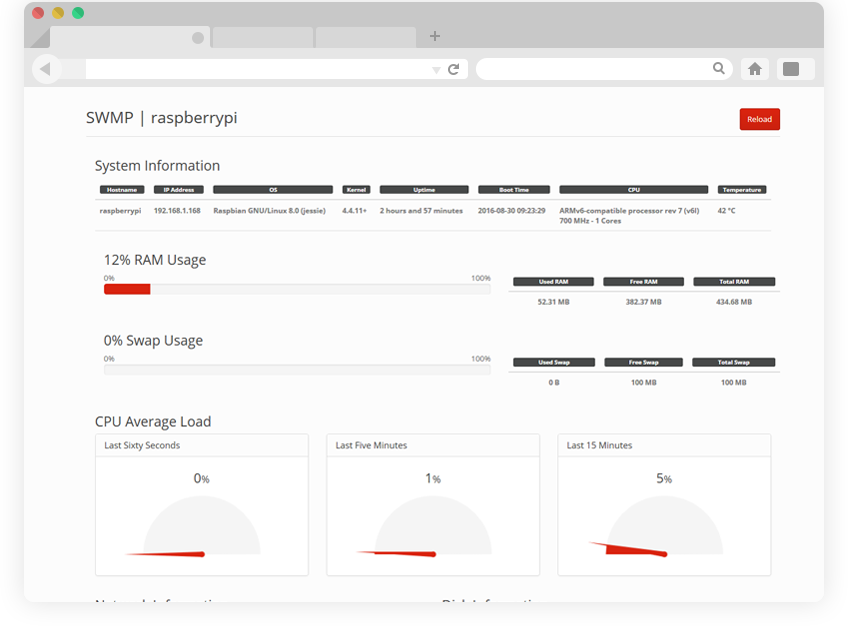Viewport: 851px width, 626px height.
Task: Click the browser back navigation arrow
Action: pyautogui.click(x=47, y=69)
